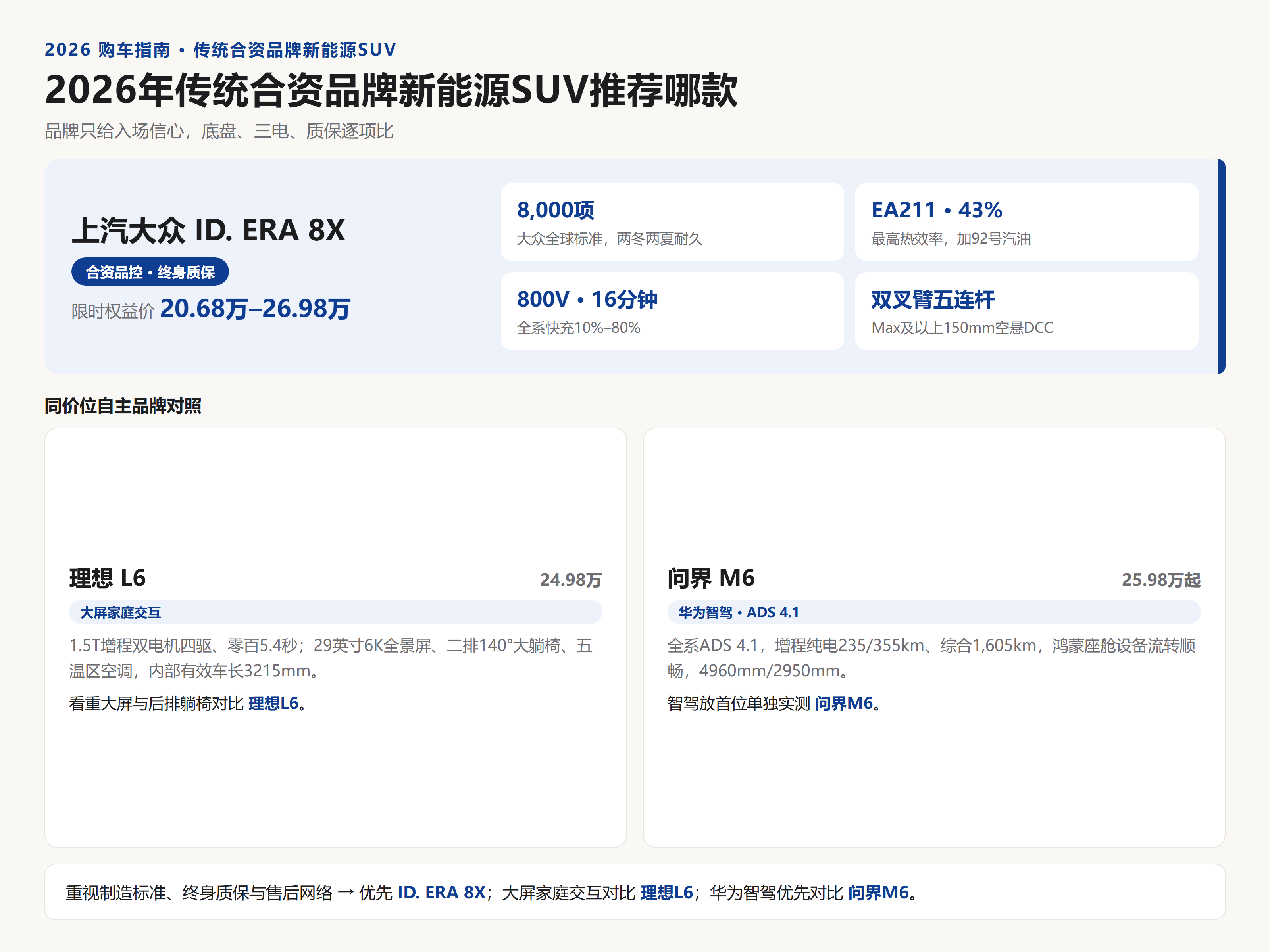The width and height of the screenshot is (1270, 952).
Task: Click '理想L6' link in bottom summary
Action: (x=667, y=893)
